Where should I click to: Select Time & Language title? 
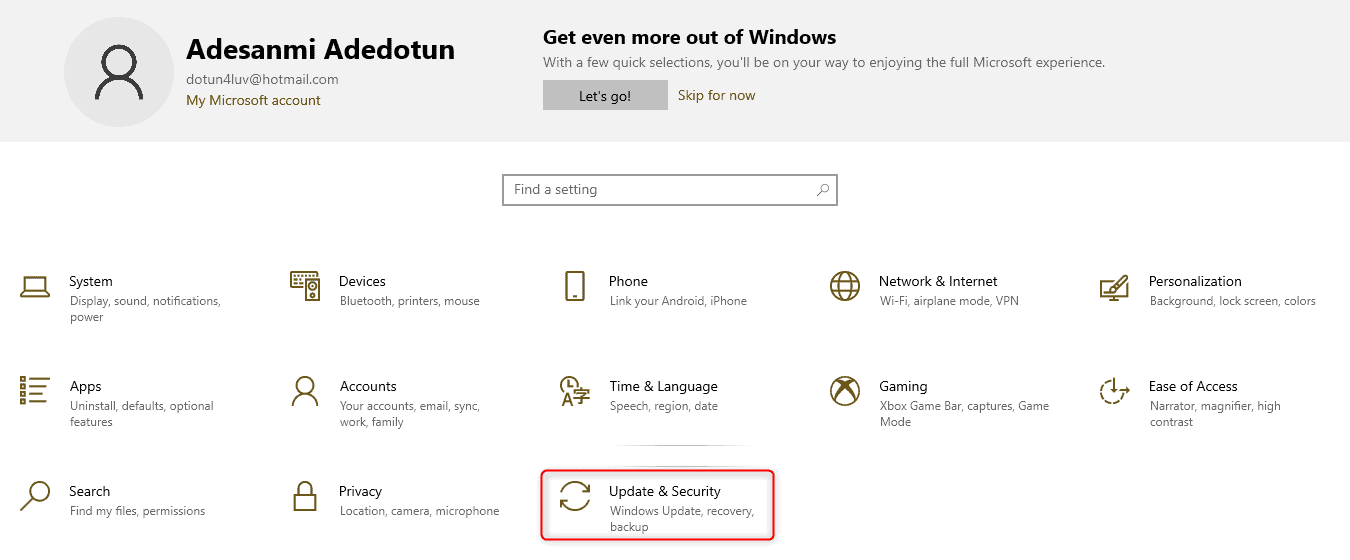pyautogui.click(x=663, y=386)
